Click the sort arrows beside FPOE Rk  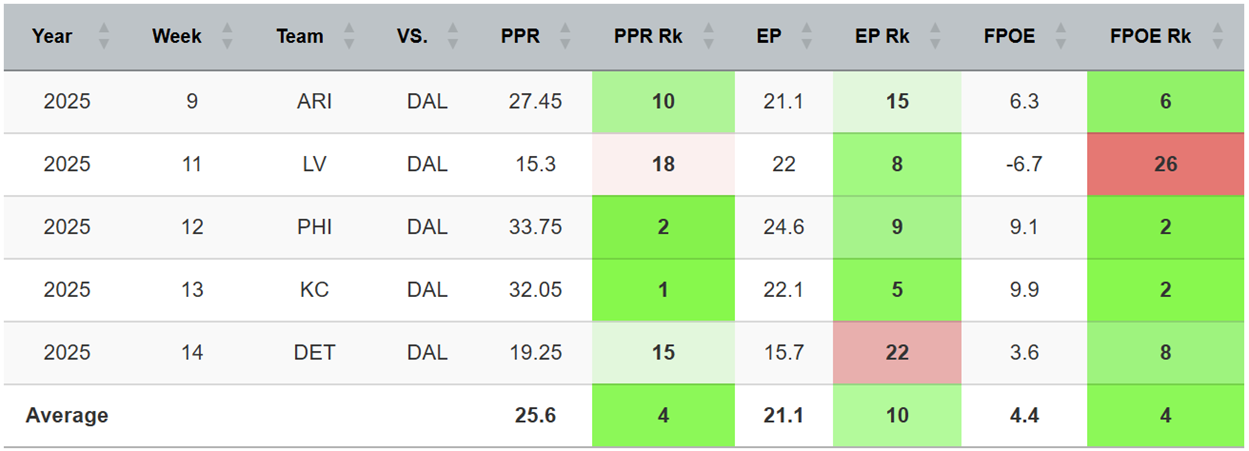coord(1217,37)
